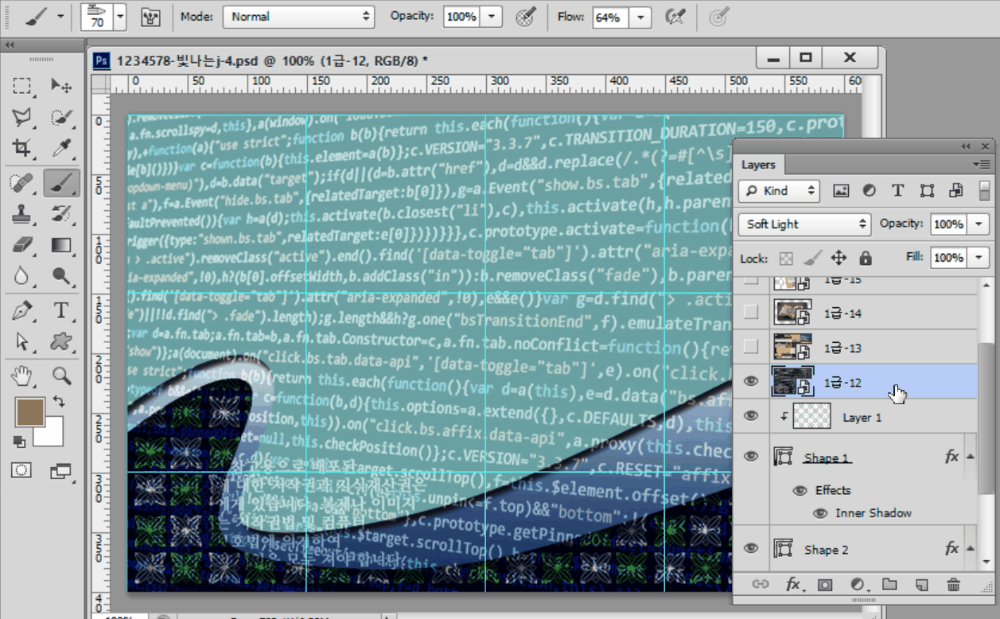Delete layer using trash icon

953,585
